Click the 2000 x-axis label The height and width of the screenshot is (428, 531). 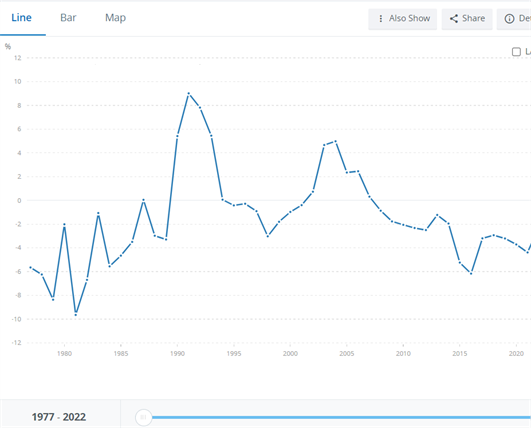tap(290, 354)
